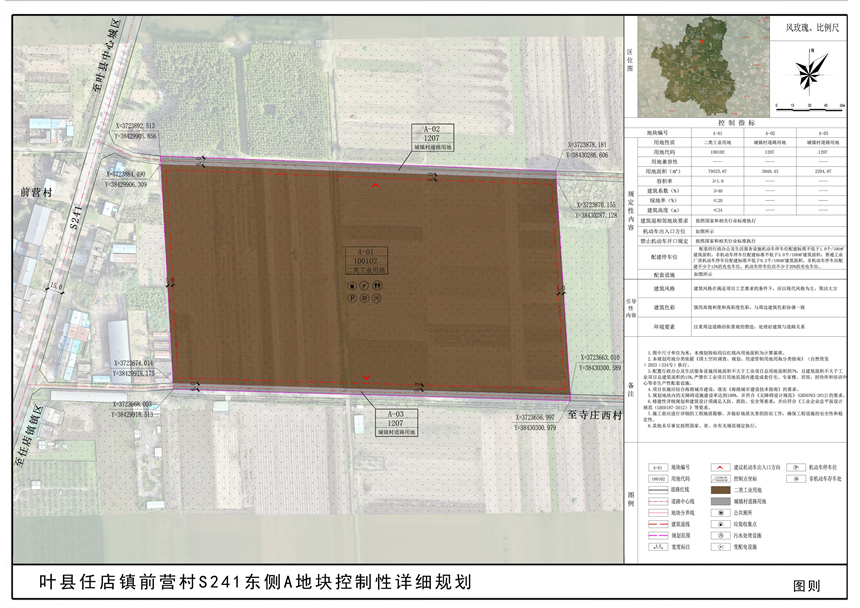Click the gray road land legend swatch
Viewport: 860px width, 608px height.
click(723, 501)
